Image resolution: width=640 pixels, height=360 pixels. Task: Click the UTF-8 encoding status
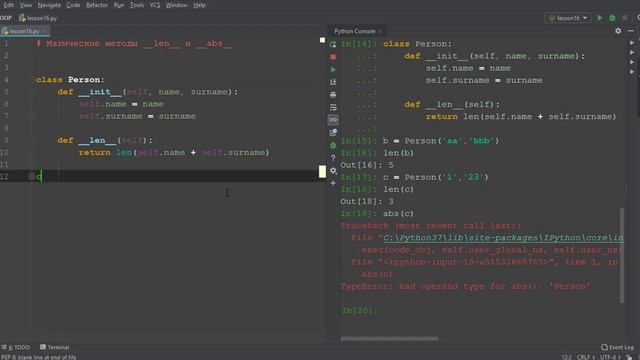pos(609,357)
